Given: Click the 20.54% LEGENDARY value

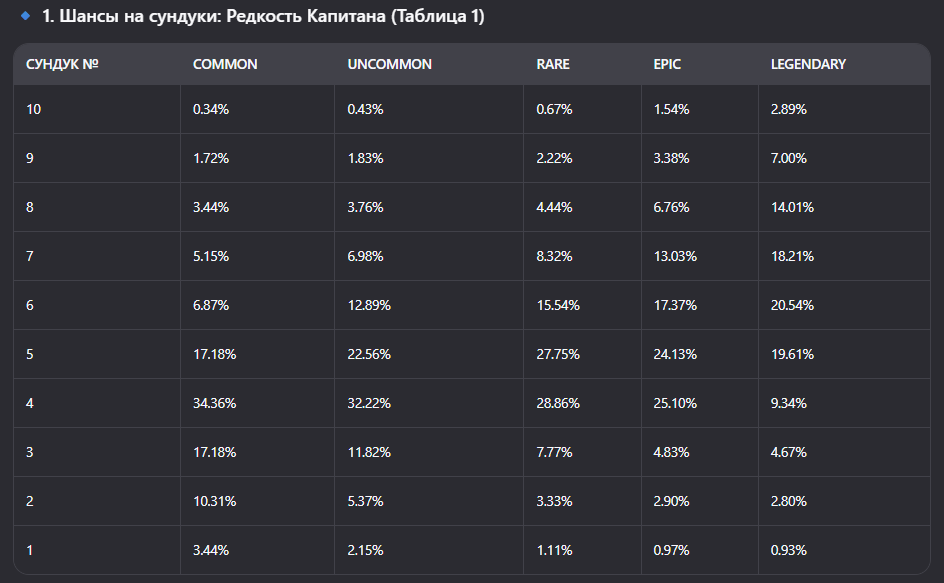Looking at the screenshot, I should (792, 305).
